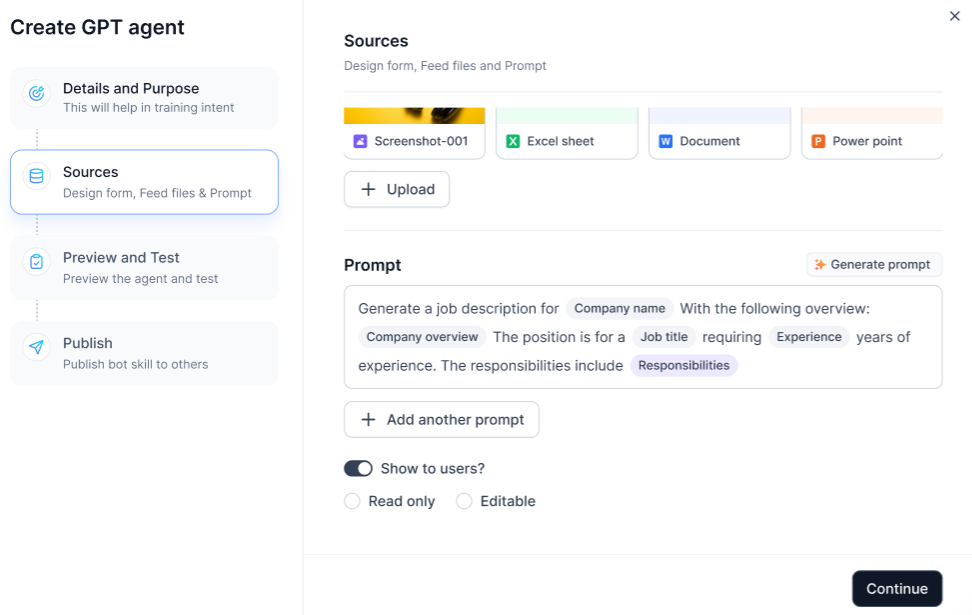Open the Publish step
Screen dimensions: 972x615
pyautogui.click(x=143, y=352)
